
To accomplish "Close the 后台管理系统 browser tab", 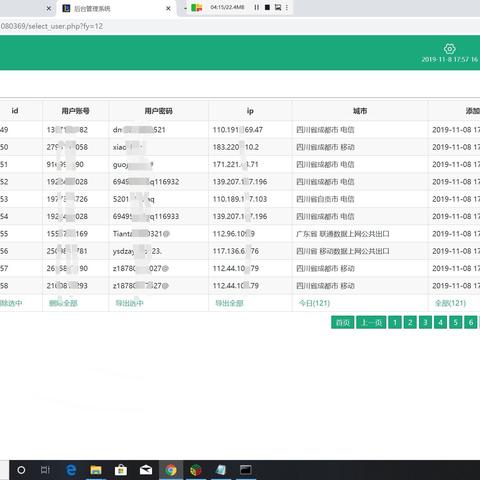I will point(168,9).
